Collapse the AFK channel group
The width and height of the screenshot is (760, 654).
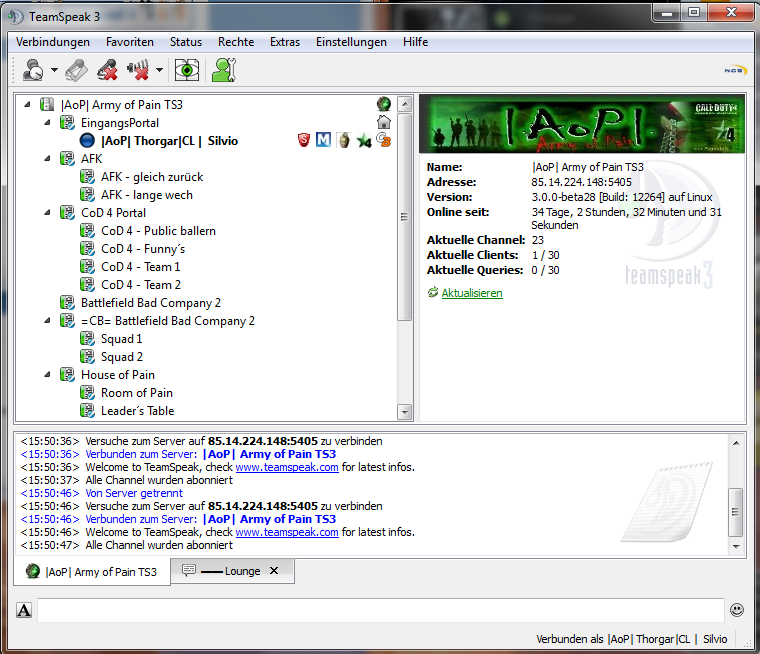coord(48,159)
